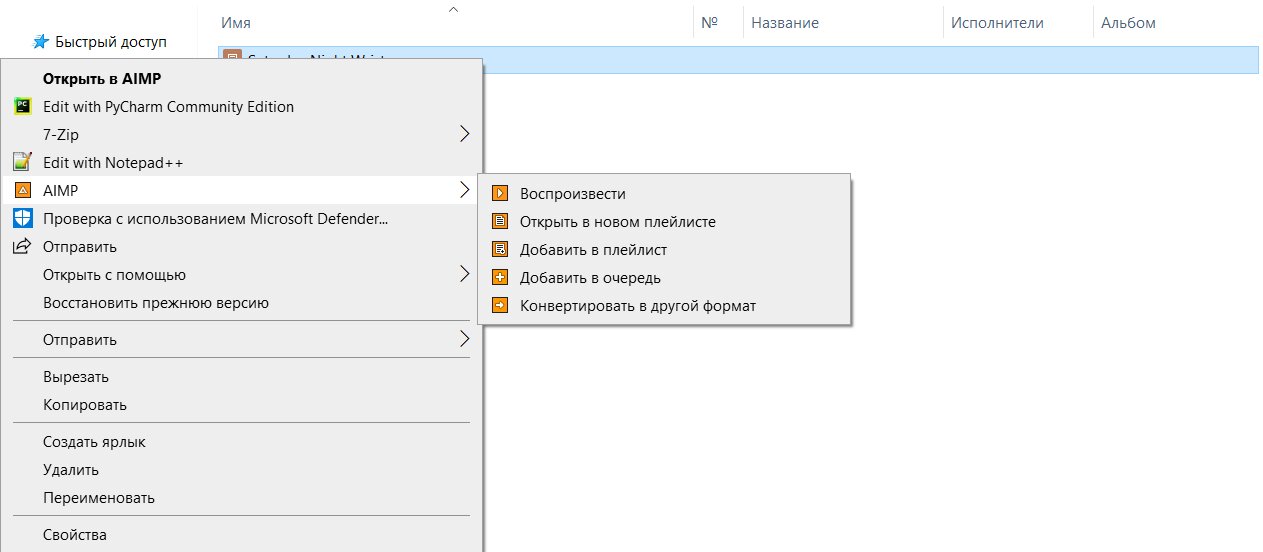Select Вырезать from context menu
The height and width of the screenshot is (552, 1263).
point(242,377)
